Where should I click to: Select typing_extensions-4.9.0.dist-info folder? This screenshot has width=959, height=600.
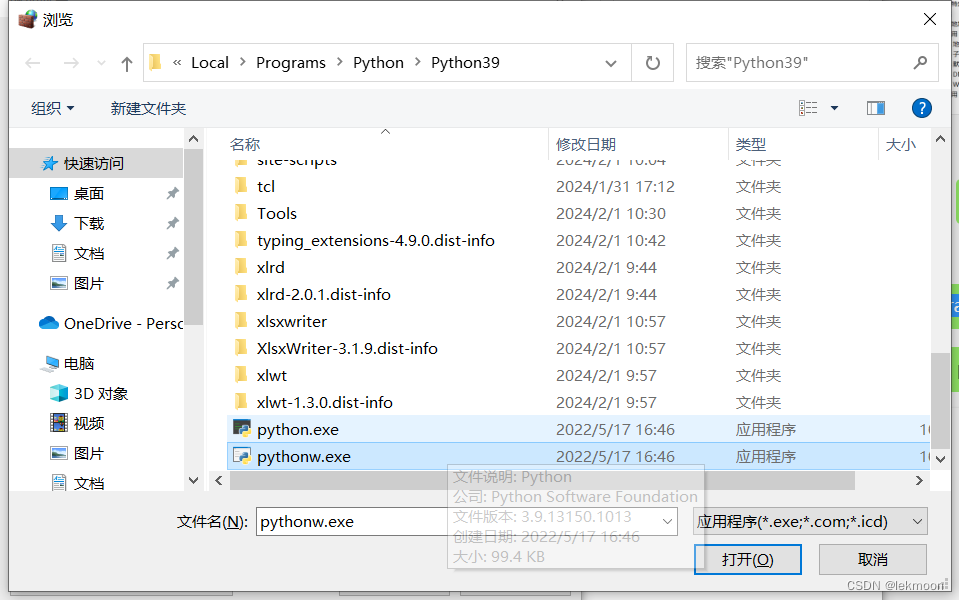[x=376, y=240]
